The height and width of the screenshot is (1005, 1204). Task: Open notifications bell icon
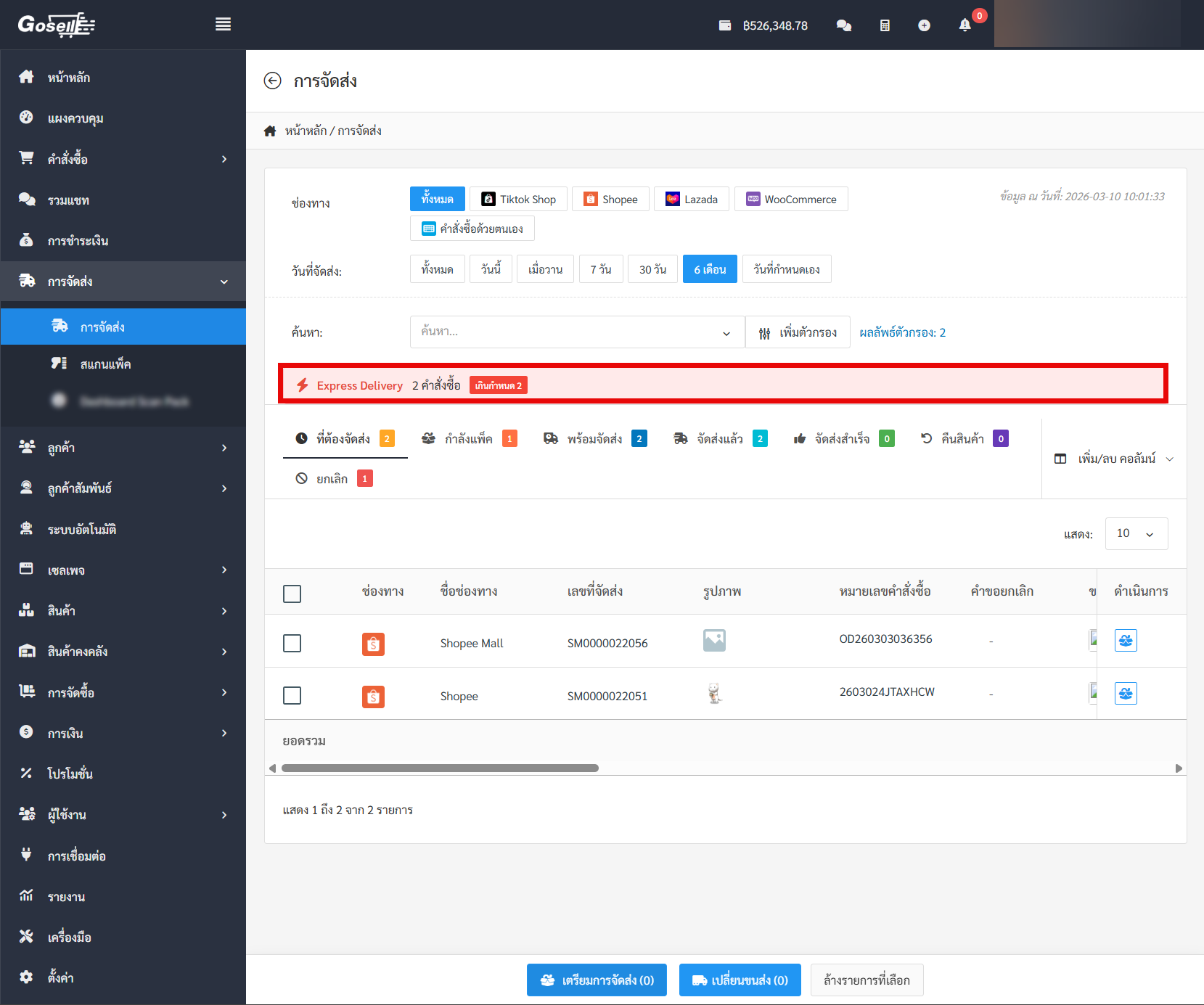(965, 25)
